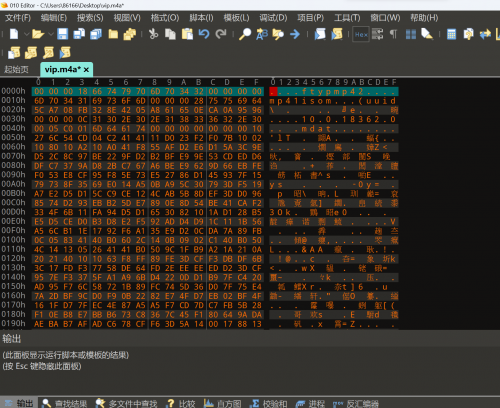Click the second scroll icon in lower toolbar
The image size is (500, 408).
click(31, 53)
